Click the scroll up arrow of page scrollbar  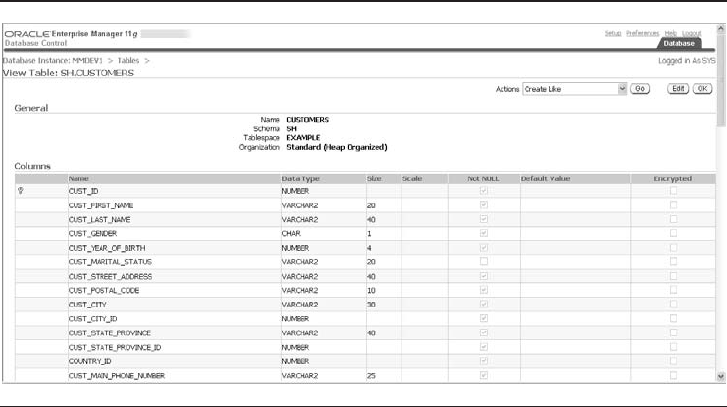point(721,29)
